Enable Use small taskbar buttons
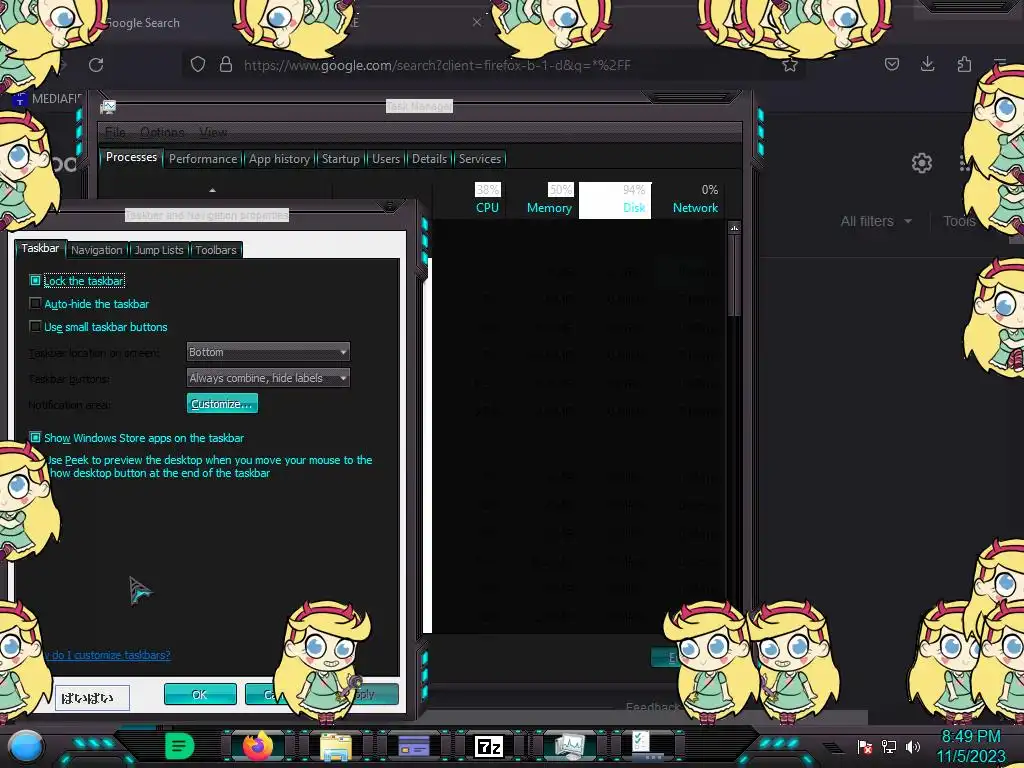This screenshot has height=768, width=1024. (x=35, y=327)
